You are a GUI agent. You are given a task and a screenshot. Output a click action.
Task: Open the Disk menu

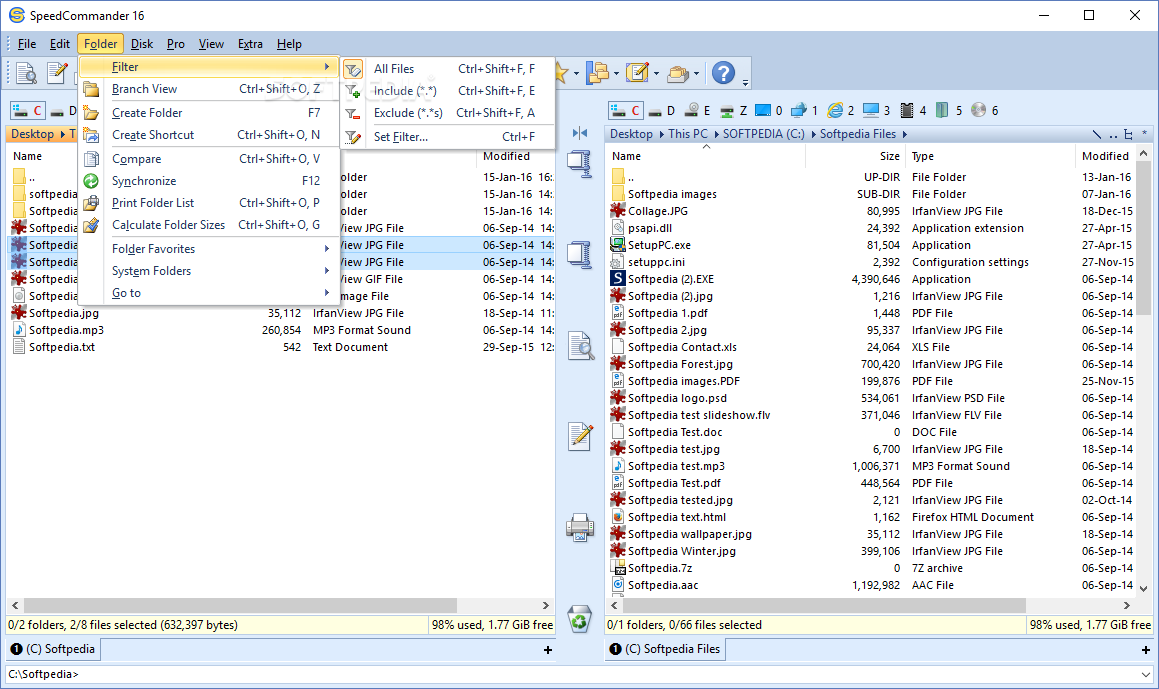(142, 44)
